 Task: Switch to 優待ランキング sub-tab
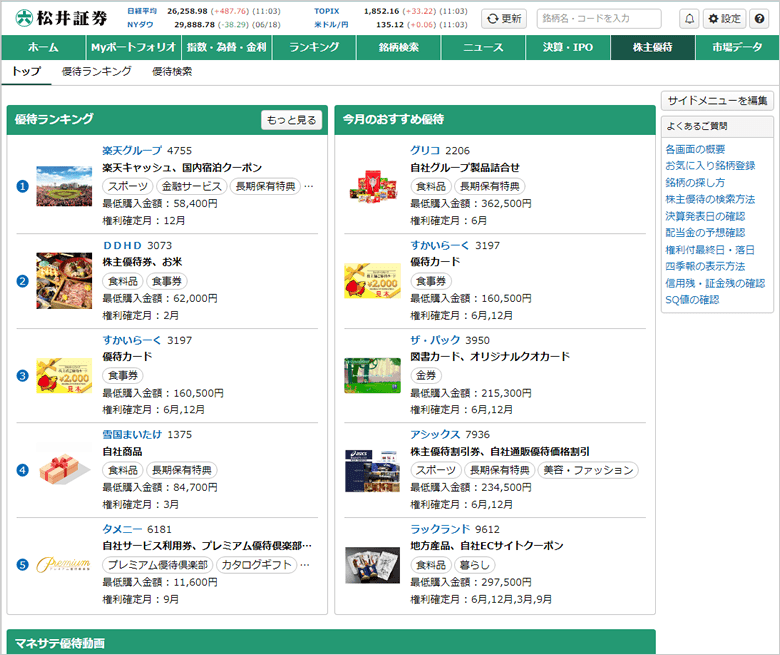97,72
